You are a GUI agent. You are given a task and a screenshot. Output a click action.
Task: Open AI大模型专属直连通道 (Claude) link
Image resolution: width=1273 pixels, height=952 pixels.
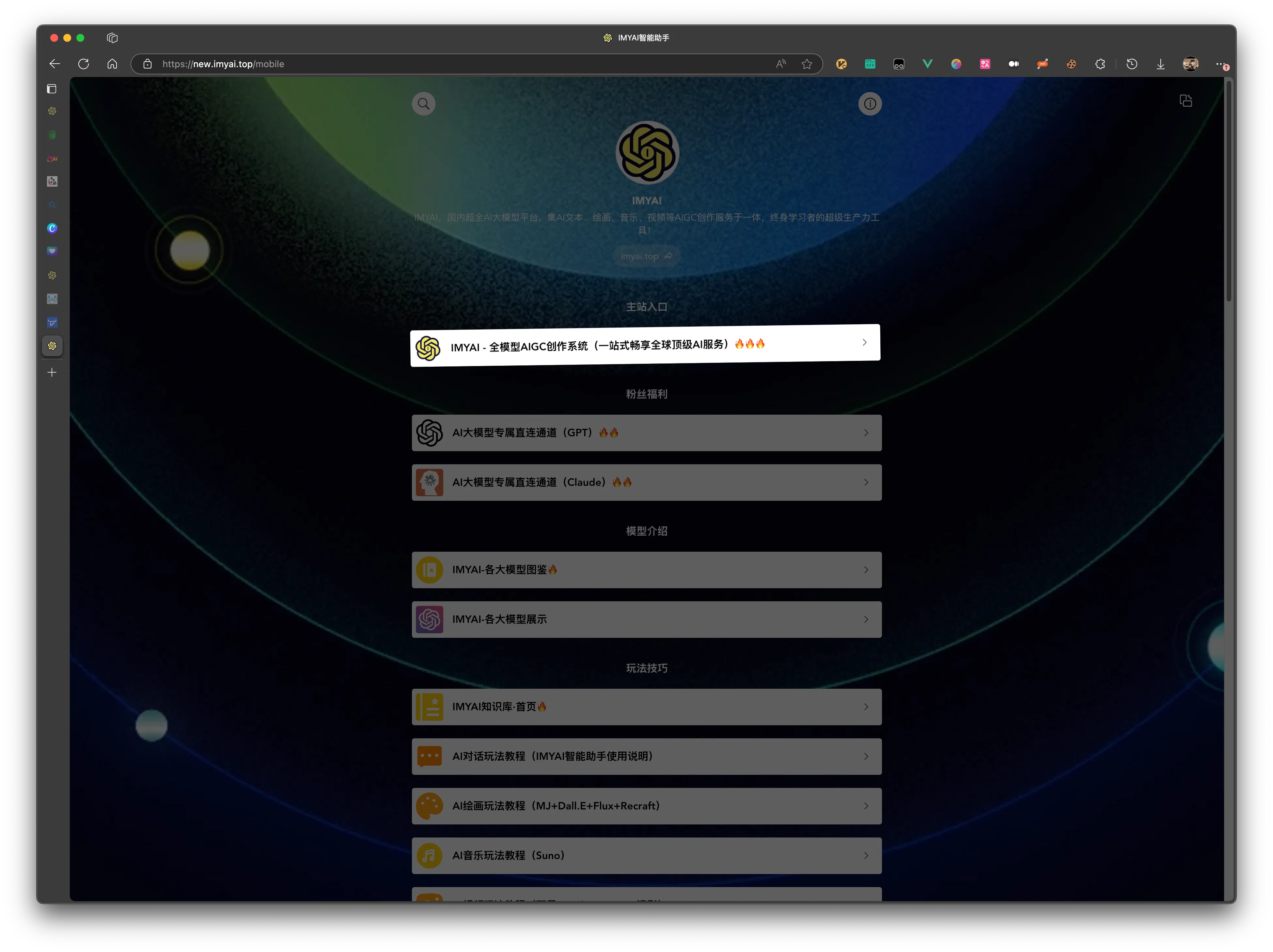point(646,482)
